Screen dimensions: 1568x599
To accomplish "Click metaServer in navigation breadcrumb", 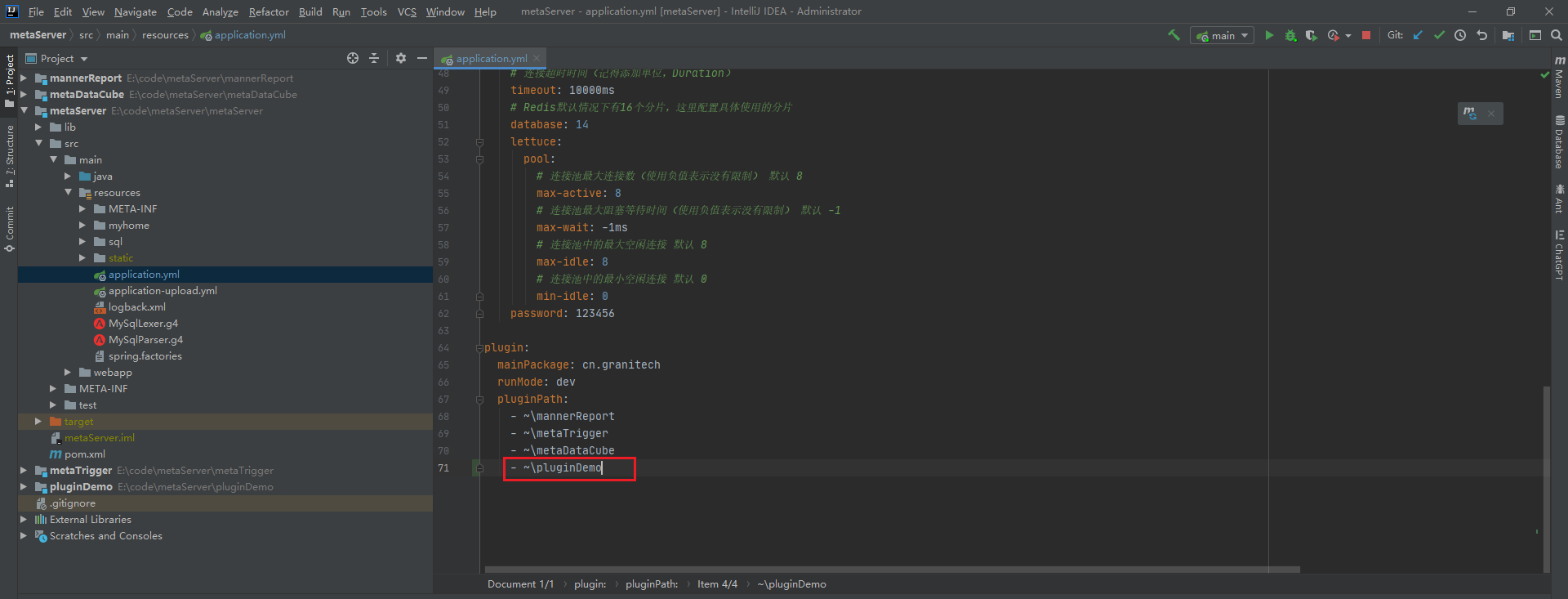I will point(38,35).
